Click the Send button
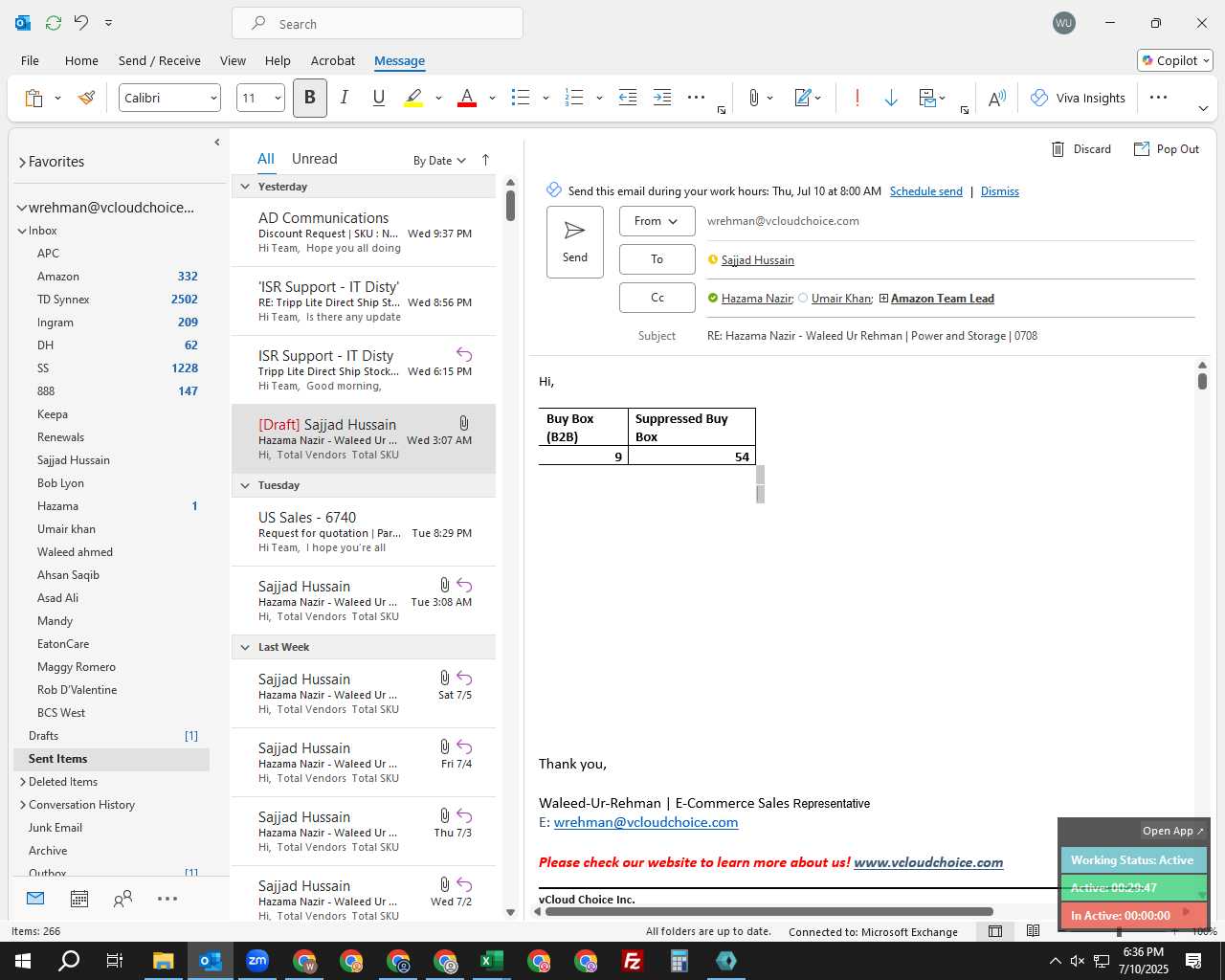 [x=575, y=242]
